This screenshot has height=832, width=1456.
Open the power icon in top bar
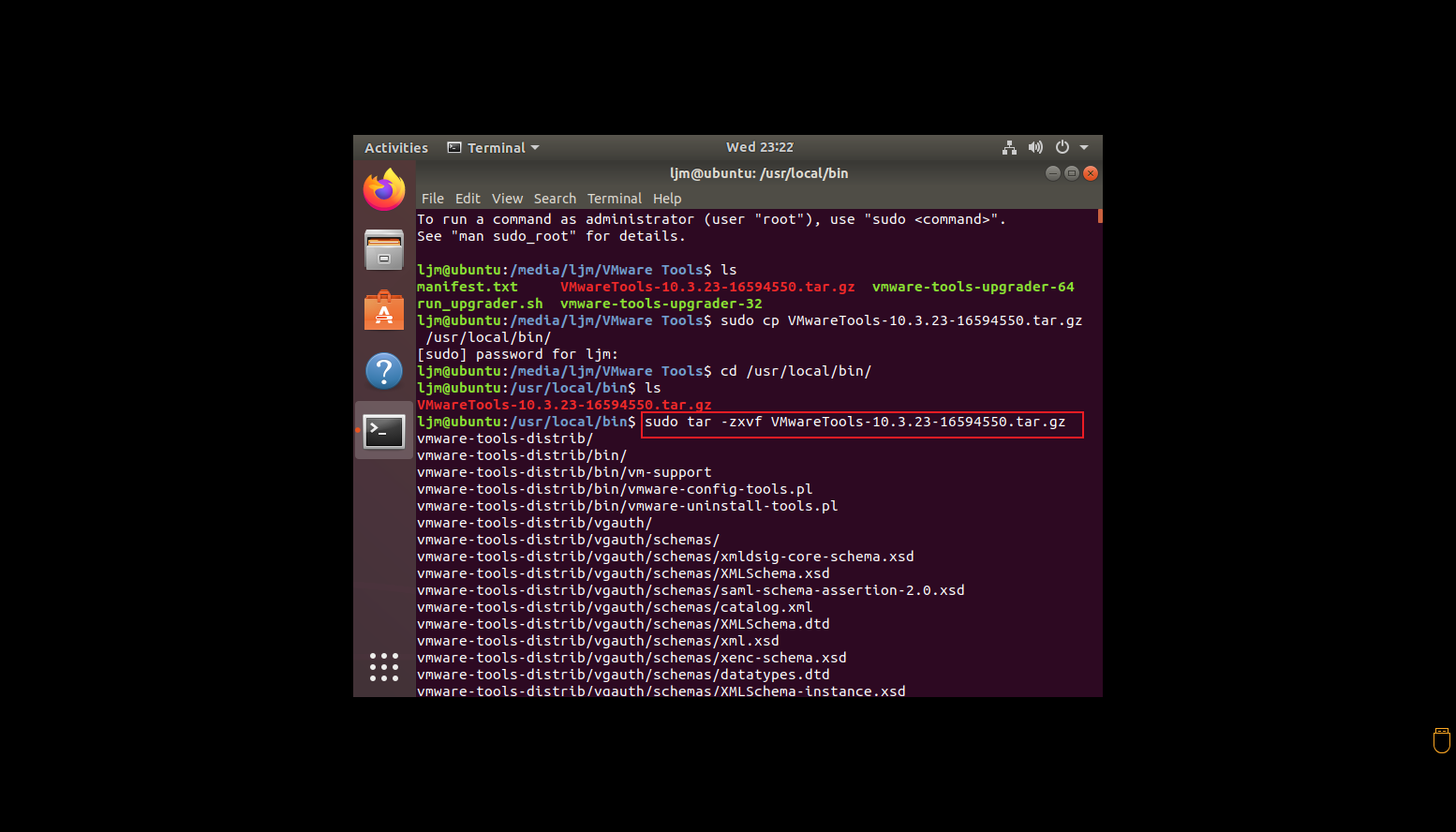tap(1062, 147)
